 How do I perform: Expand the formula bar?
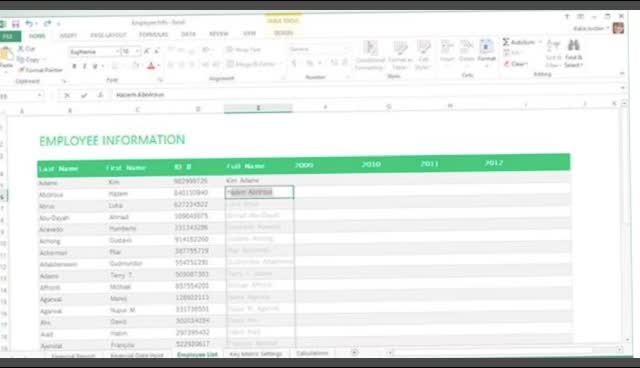tap(622, 88)
